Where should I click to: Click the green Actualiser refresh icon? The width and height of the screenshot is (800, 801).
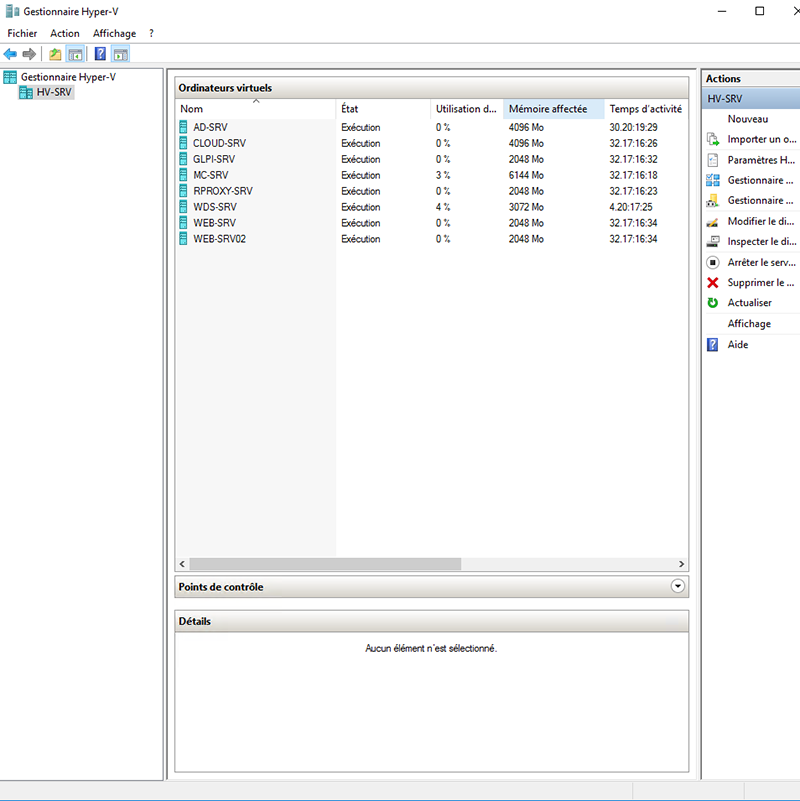713,303
